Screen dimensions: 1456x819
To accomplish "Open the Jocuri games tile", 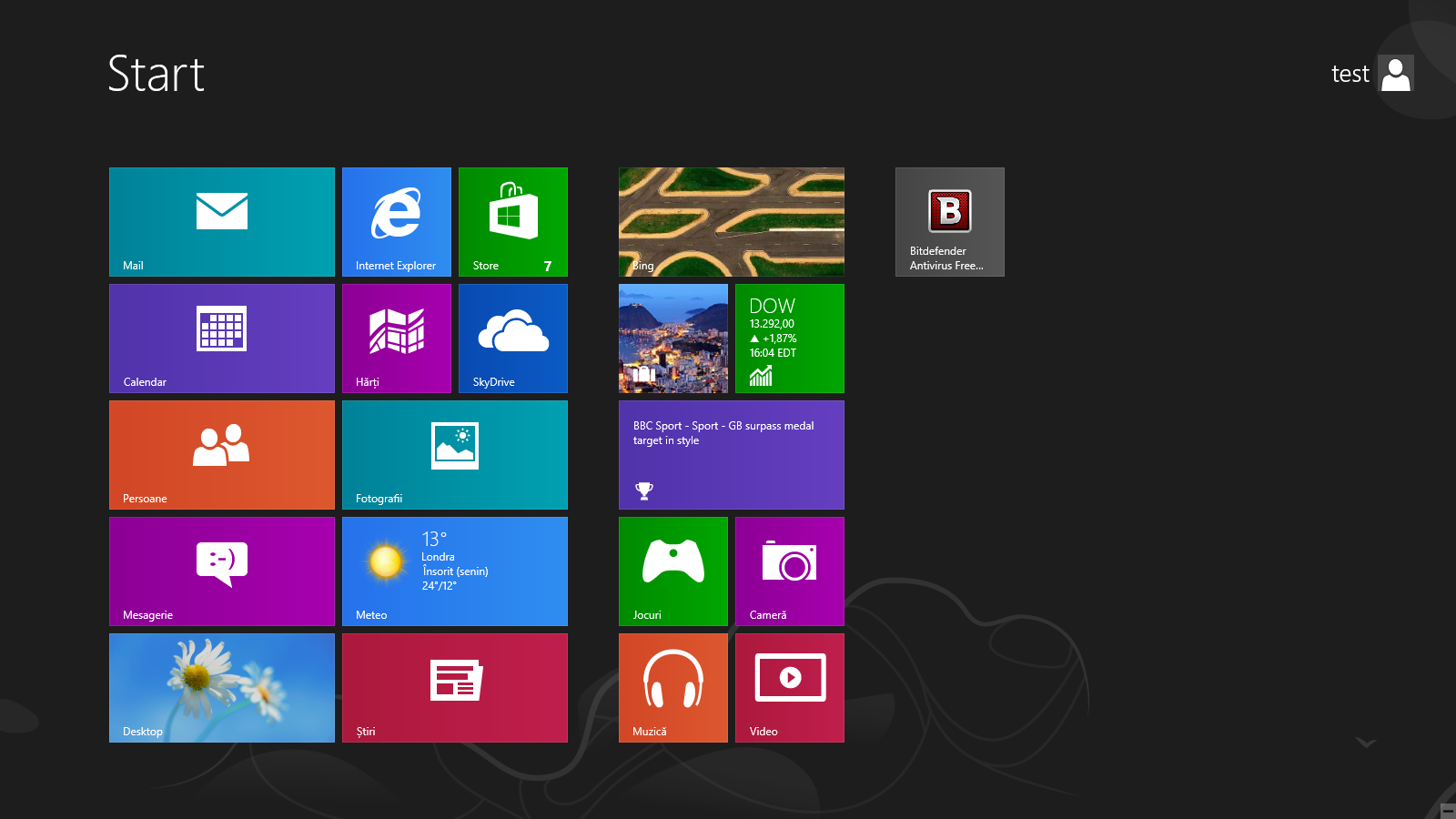I will point(673,571).
